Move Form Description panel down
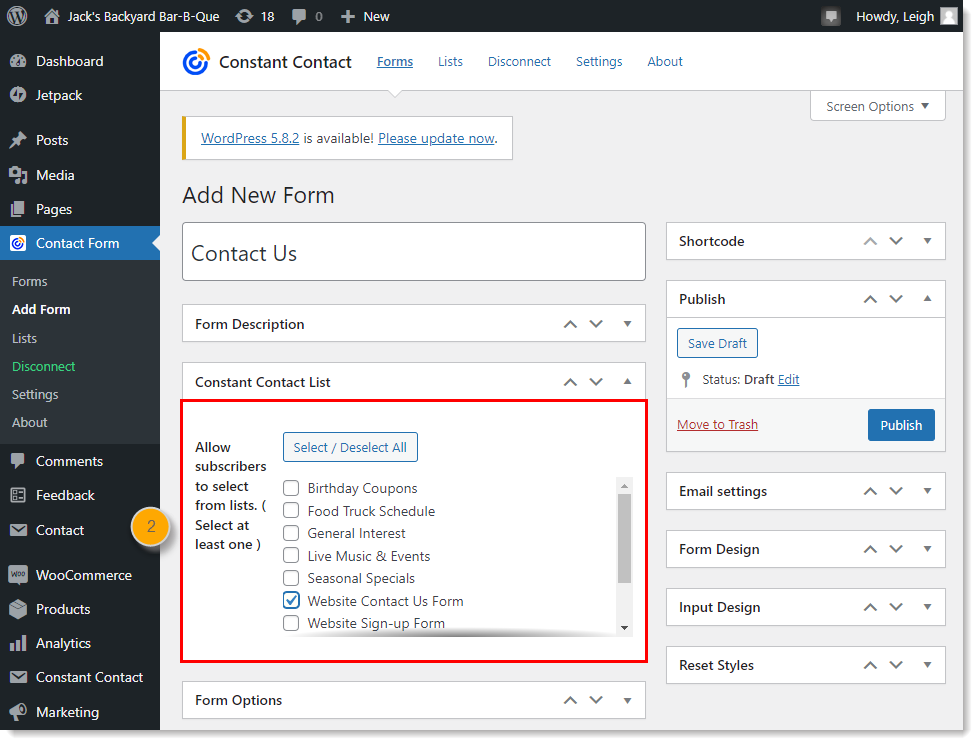The image size is (978, 745). pyautogui.click(x=596, y=324)
